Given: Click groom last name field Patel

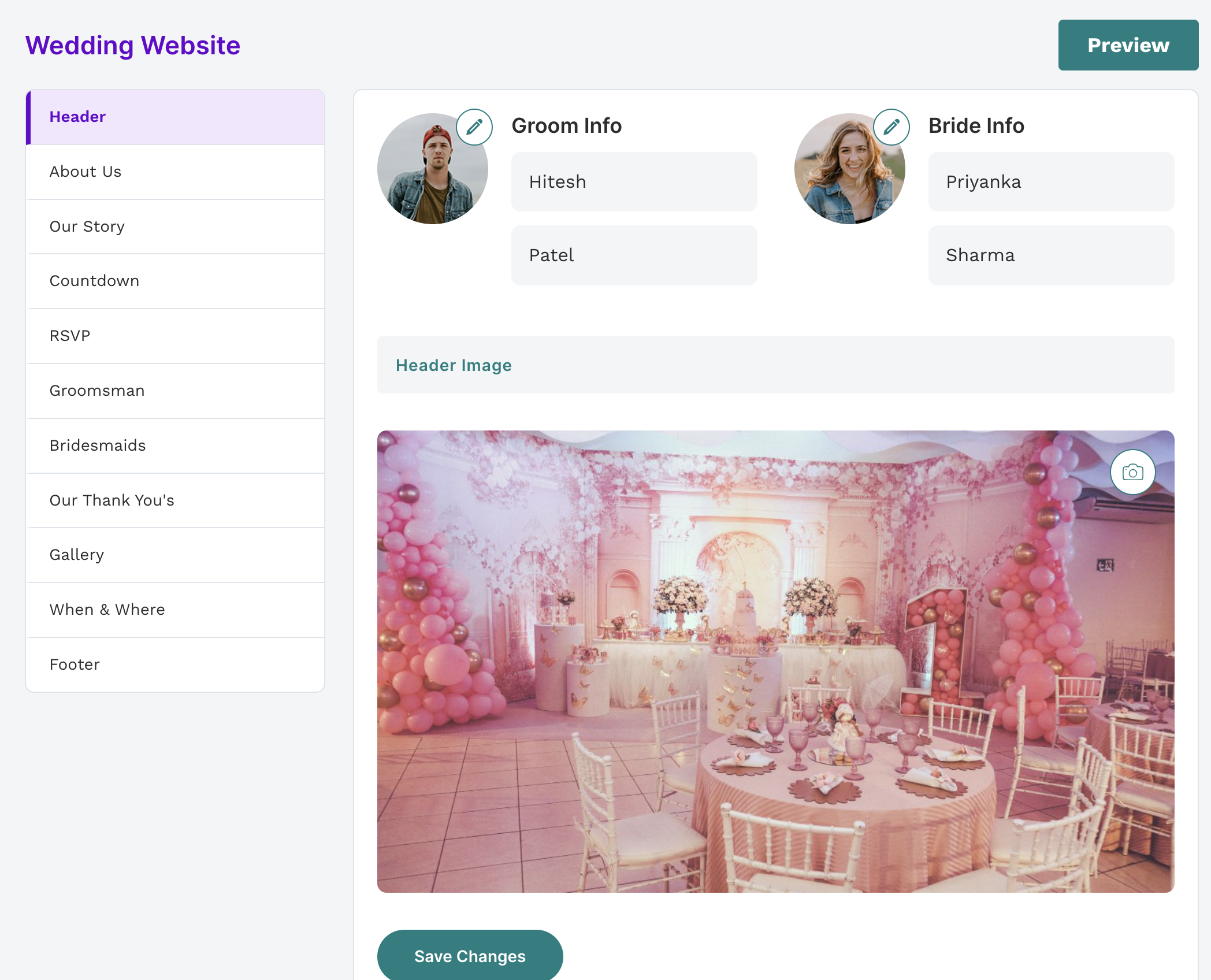Looking at the screenshot, I should [x=634, y=255].
